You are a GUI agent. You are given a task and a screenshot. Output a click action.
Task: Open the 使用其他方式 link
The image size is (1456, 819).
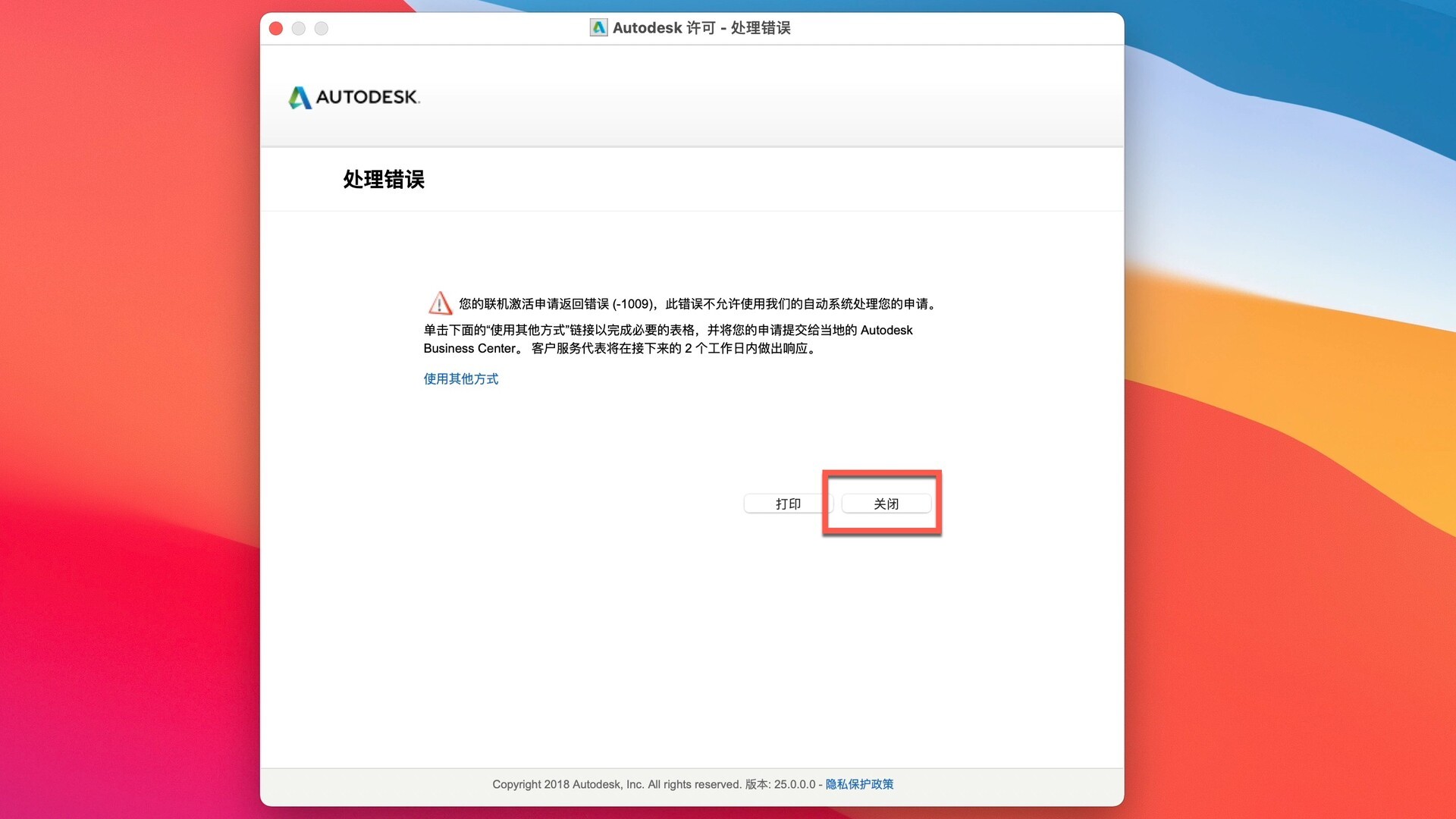[460, 378]
